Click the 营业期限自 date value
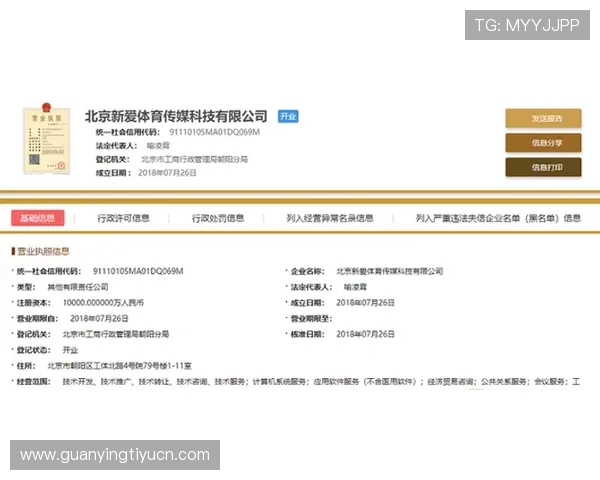Screen dimensions: 600x480 point(99,318)
